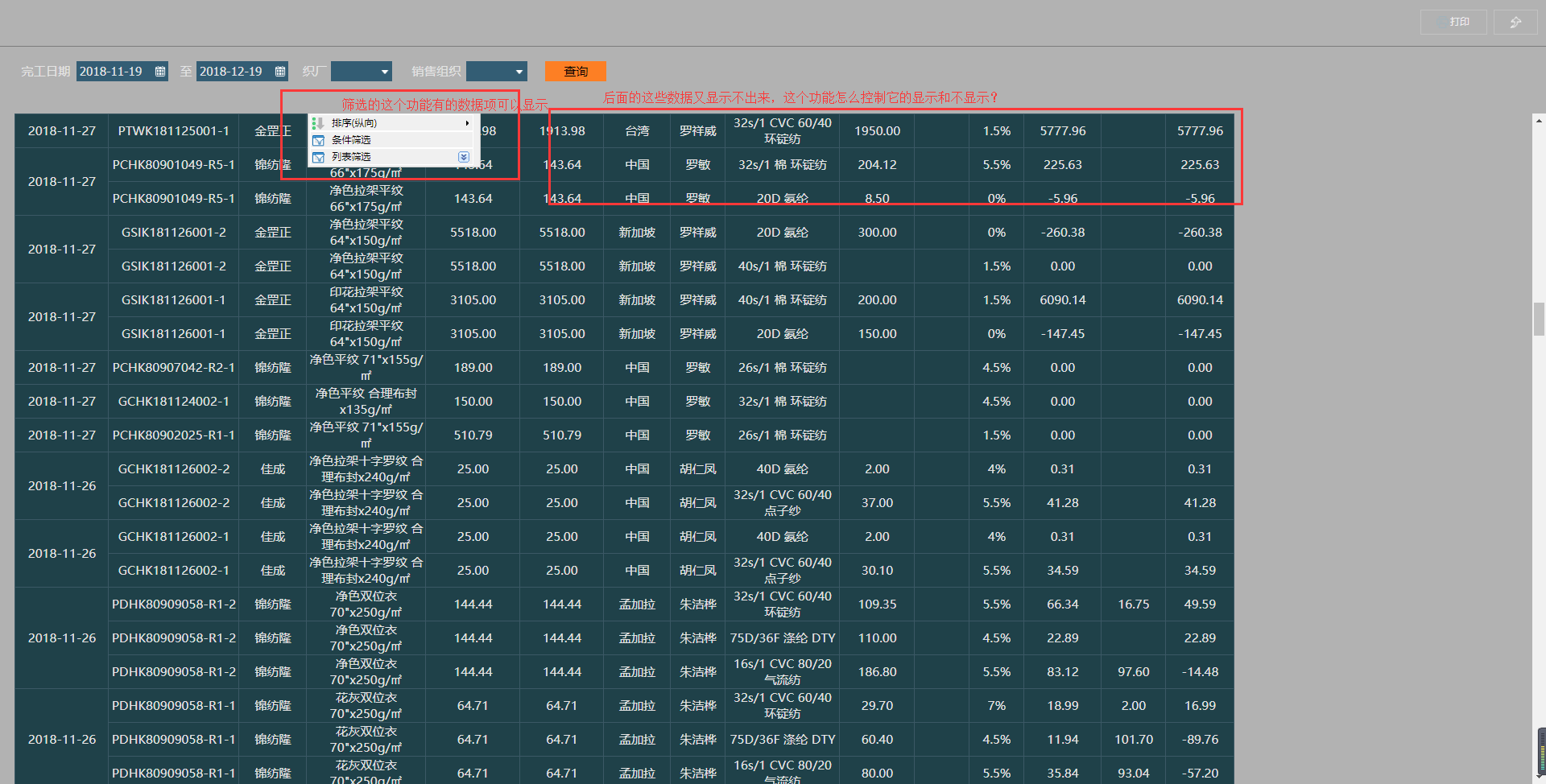Click the 打印 print button
The height and width of the screenshot is (784, 1546).
1453,23
